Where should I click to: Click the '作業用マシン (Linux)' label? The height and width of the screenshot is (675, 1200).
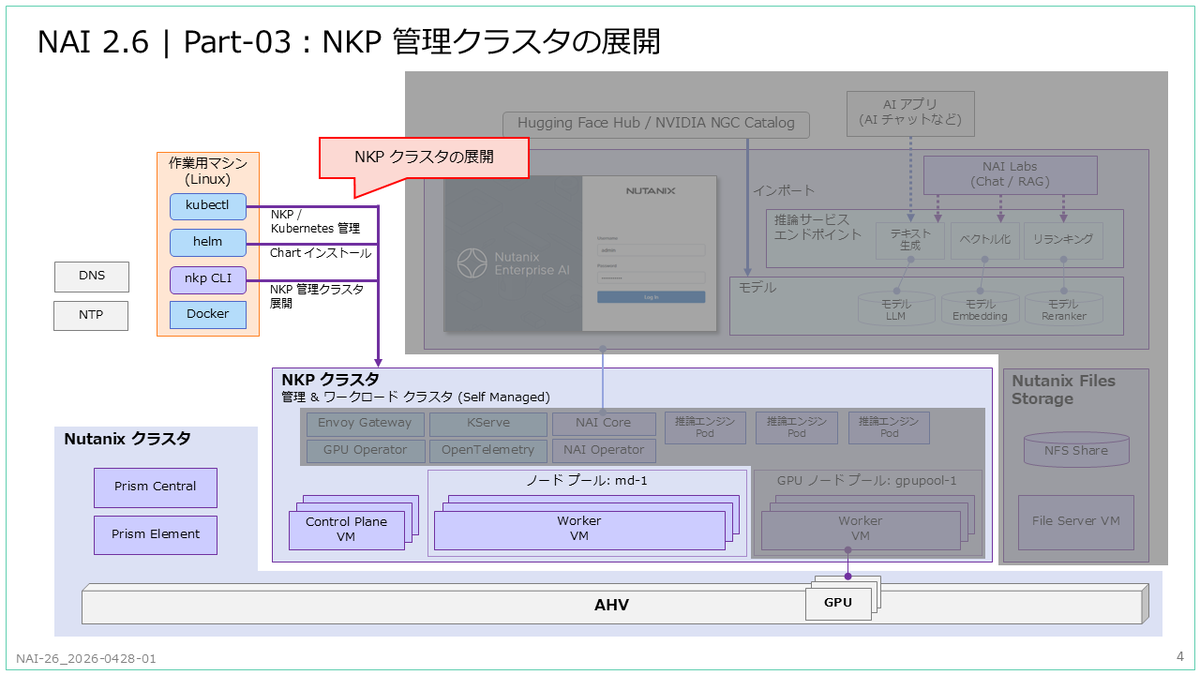(x=208, y=170)
